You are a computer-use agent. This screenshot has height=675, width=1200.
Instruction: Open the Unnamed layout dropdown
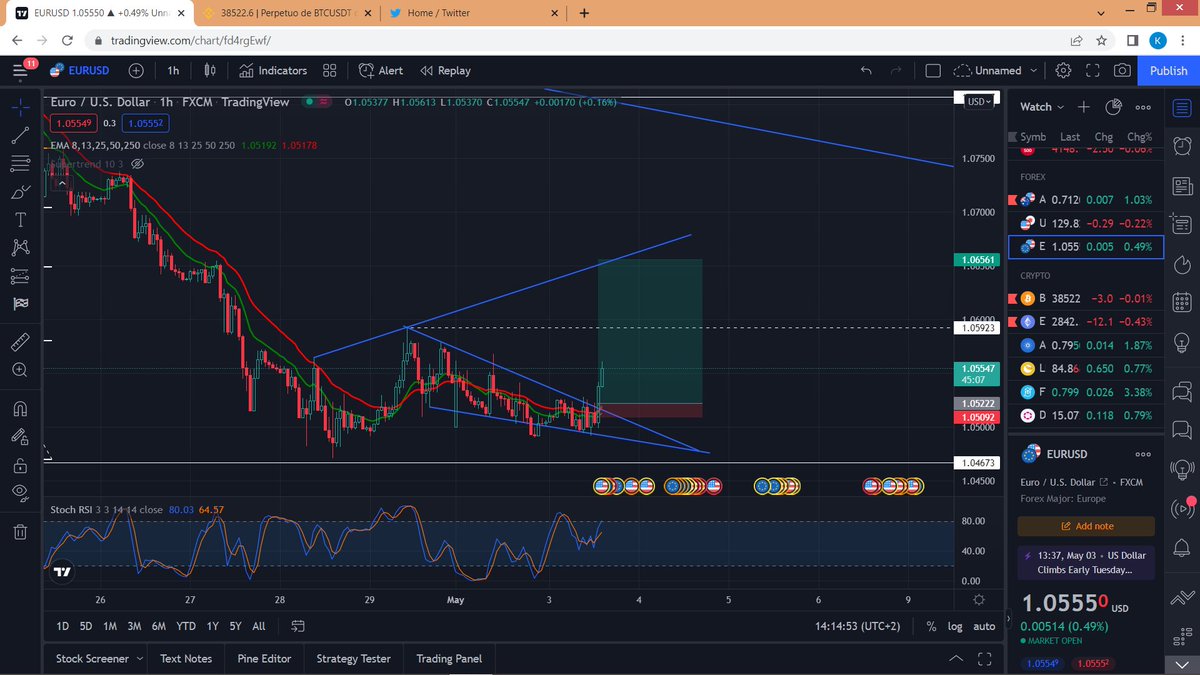pos(994,71)
